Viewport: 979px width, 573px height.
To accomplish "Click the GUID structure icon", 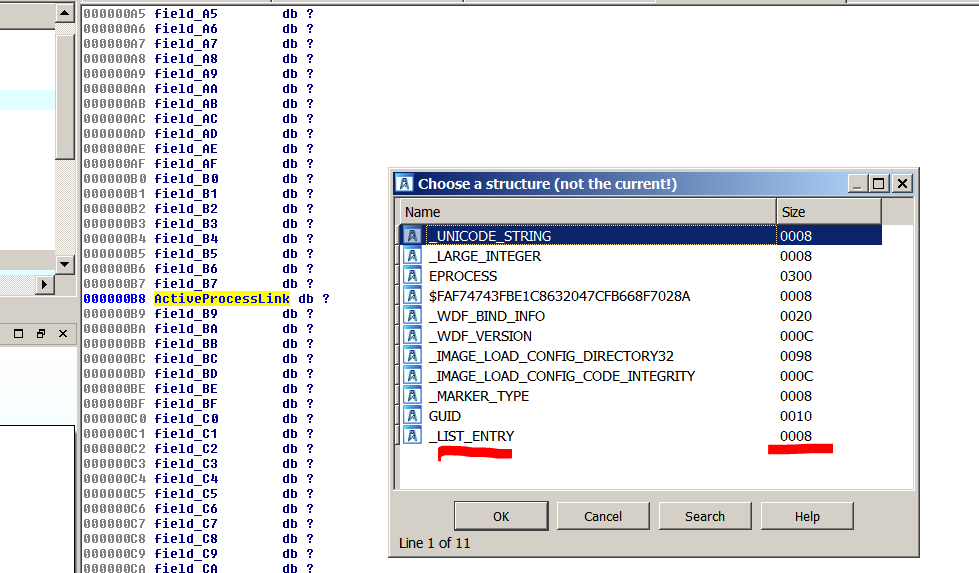I will pos(412,416).
